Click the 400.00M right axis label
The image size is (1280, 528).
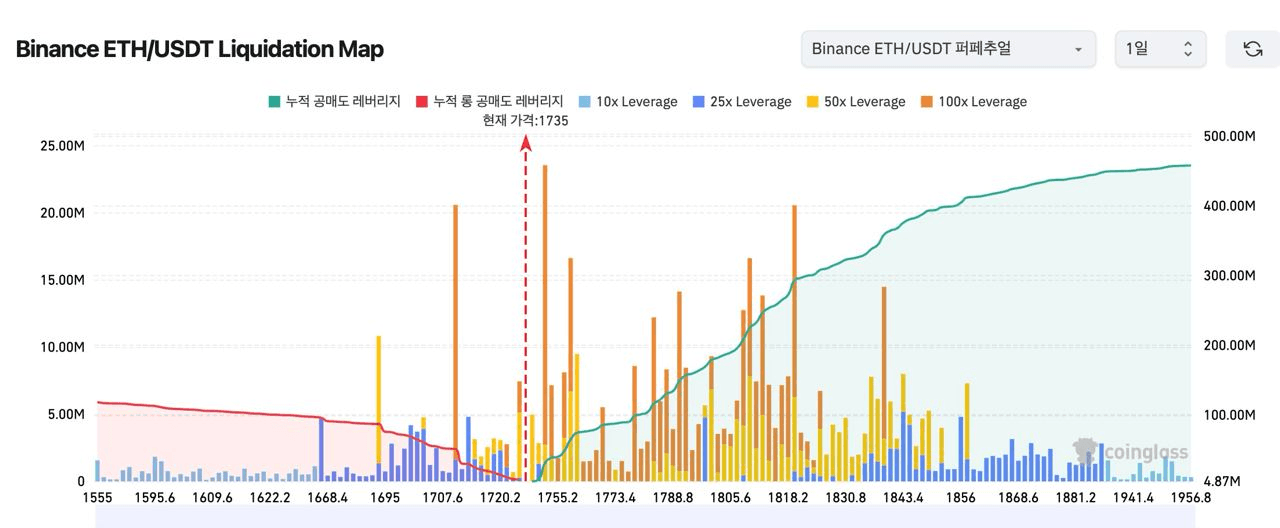[1228, 206]
